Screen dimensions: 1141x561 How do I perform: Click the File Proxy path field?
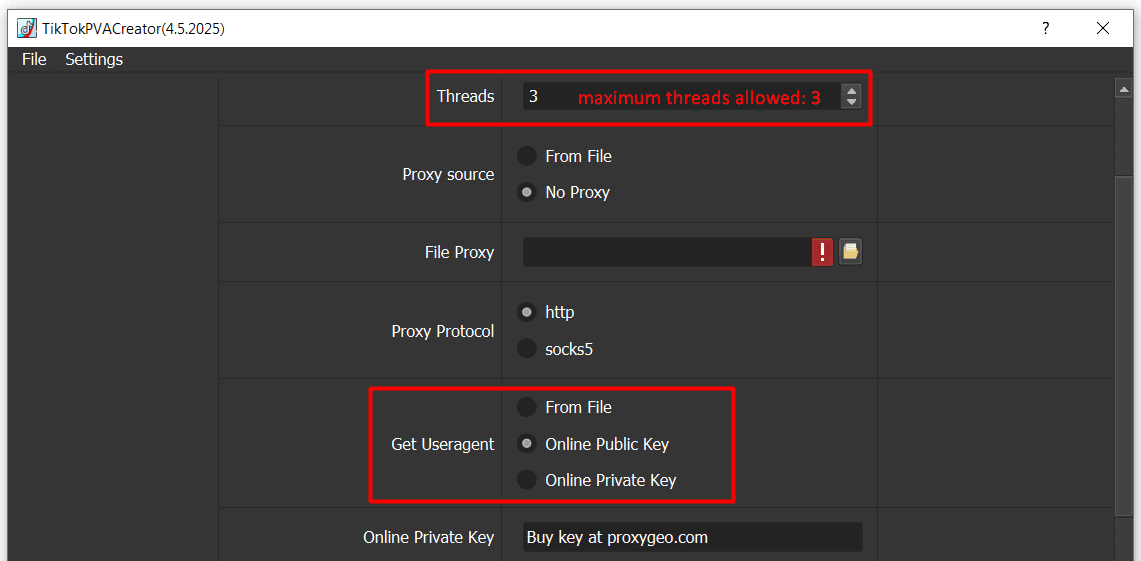667,252
